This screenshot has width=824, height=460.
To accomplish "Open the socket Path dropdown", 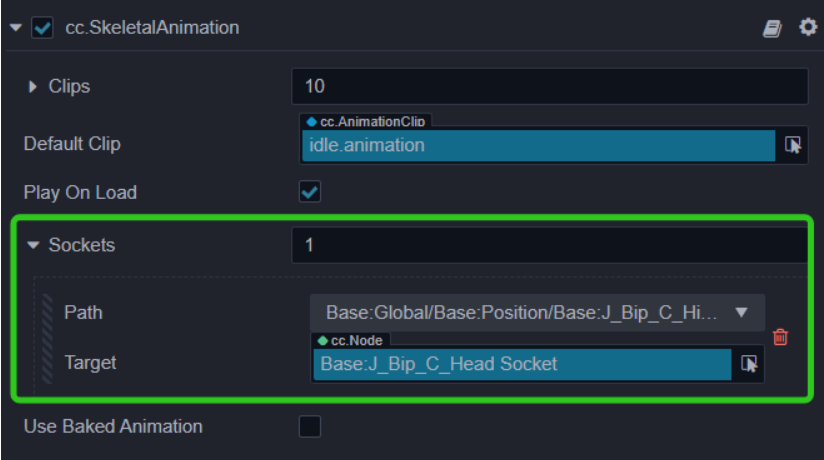I will (x=537, y=312).
